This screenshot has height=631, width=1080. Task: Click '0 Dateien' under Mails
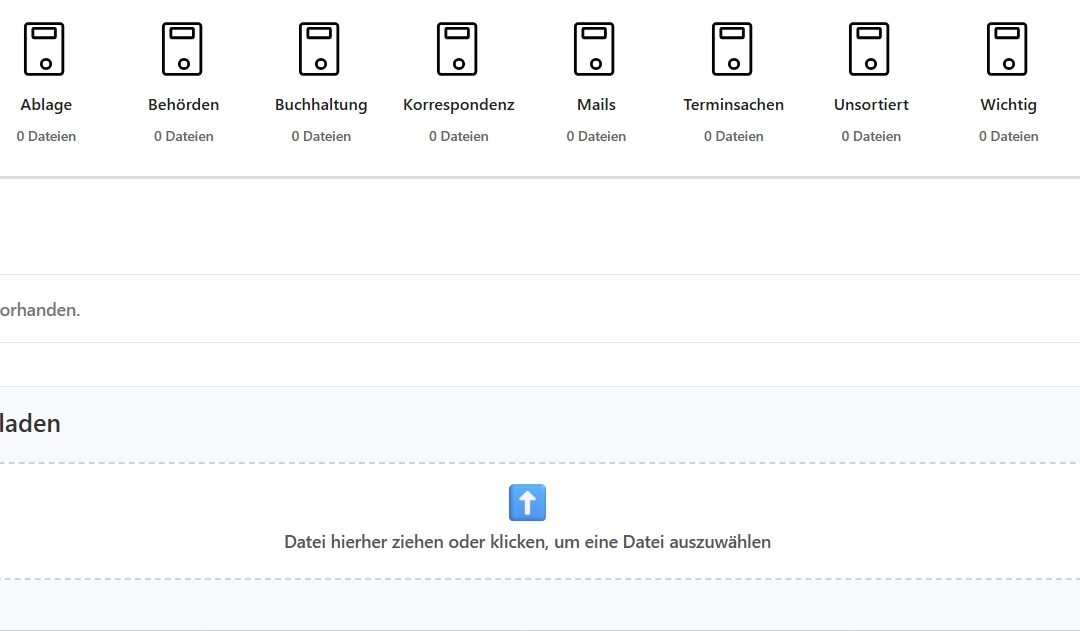pyautogui.click(x=596, y=136)
